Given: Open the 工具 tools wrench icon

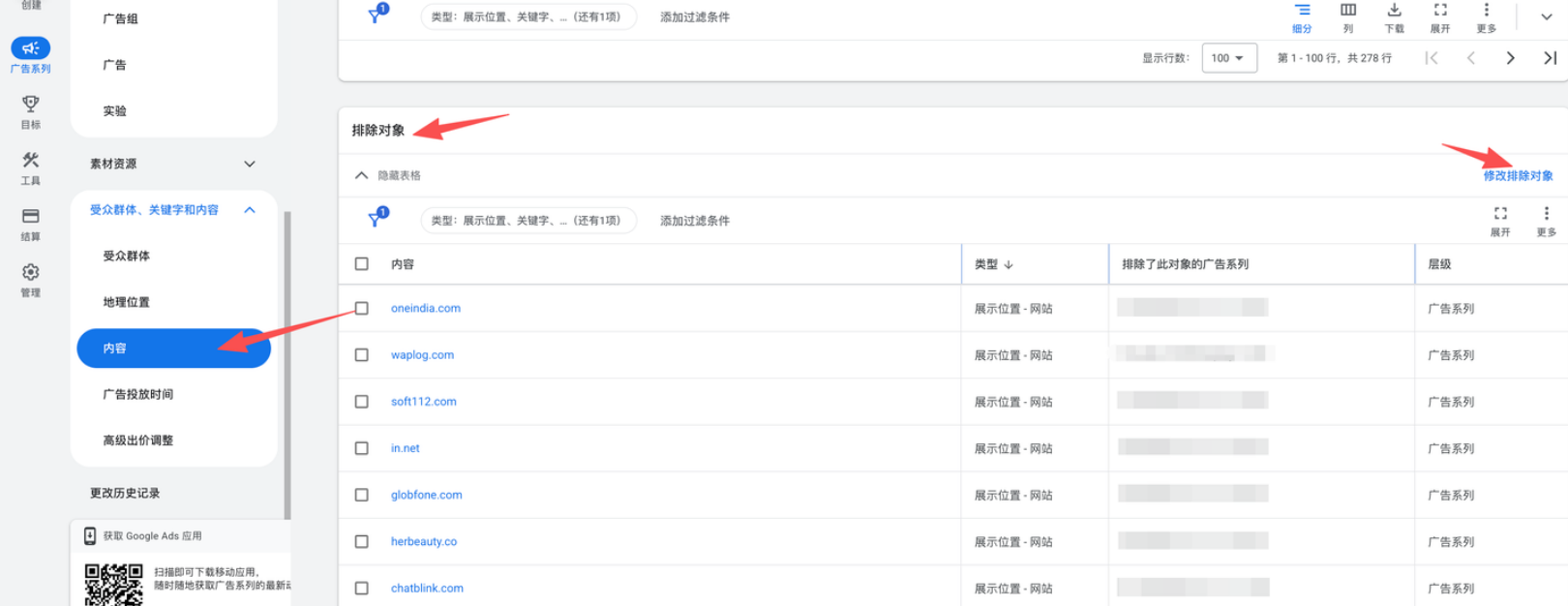Looking at the screenshot, I should 31,160.
